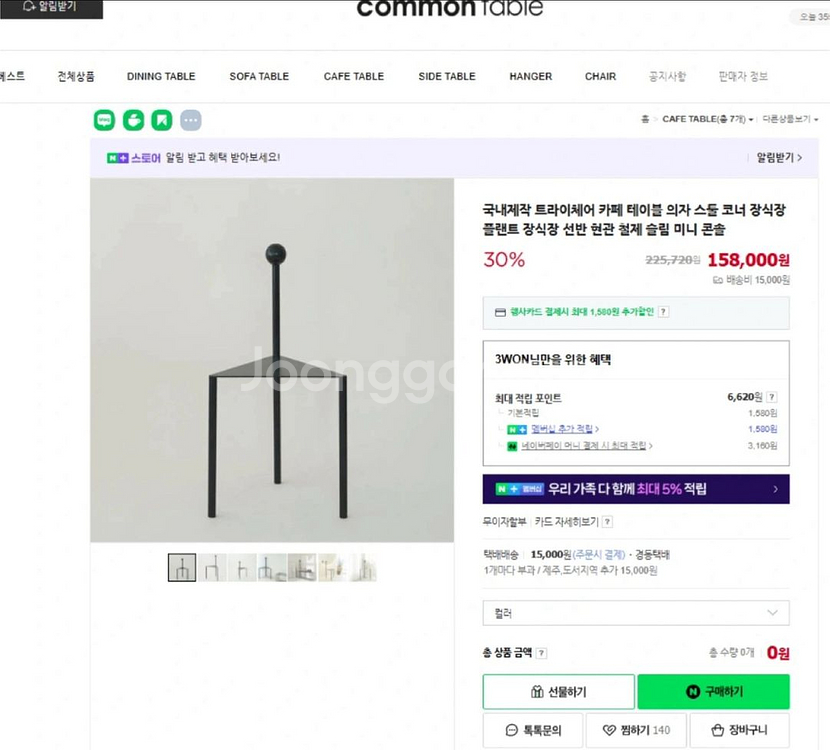Click the green bookmark share icon
This screenshot has width=830, height=750.
tap(162, 120)
